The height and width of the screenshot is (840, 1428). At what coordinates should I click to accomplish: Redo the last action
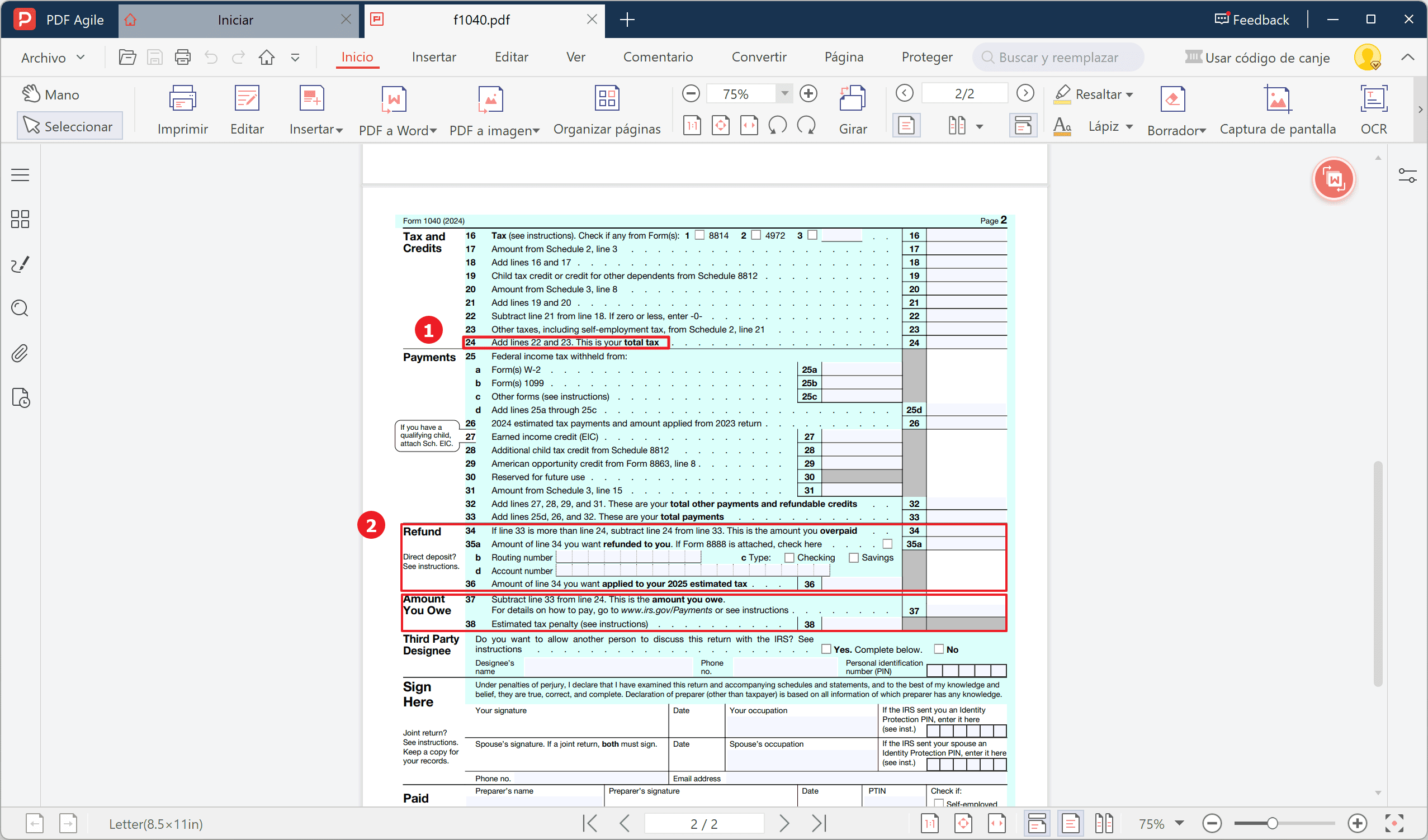coord(239,57)
